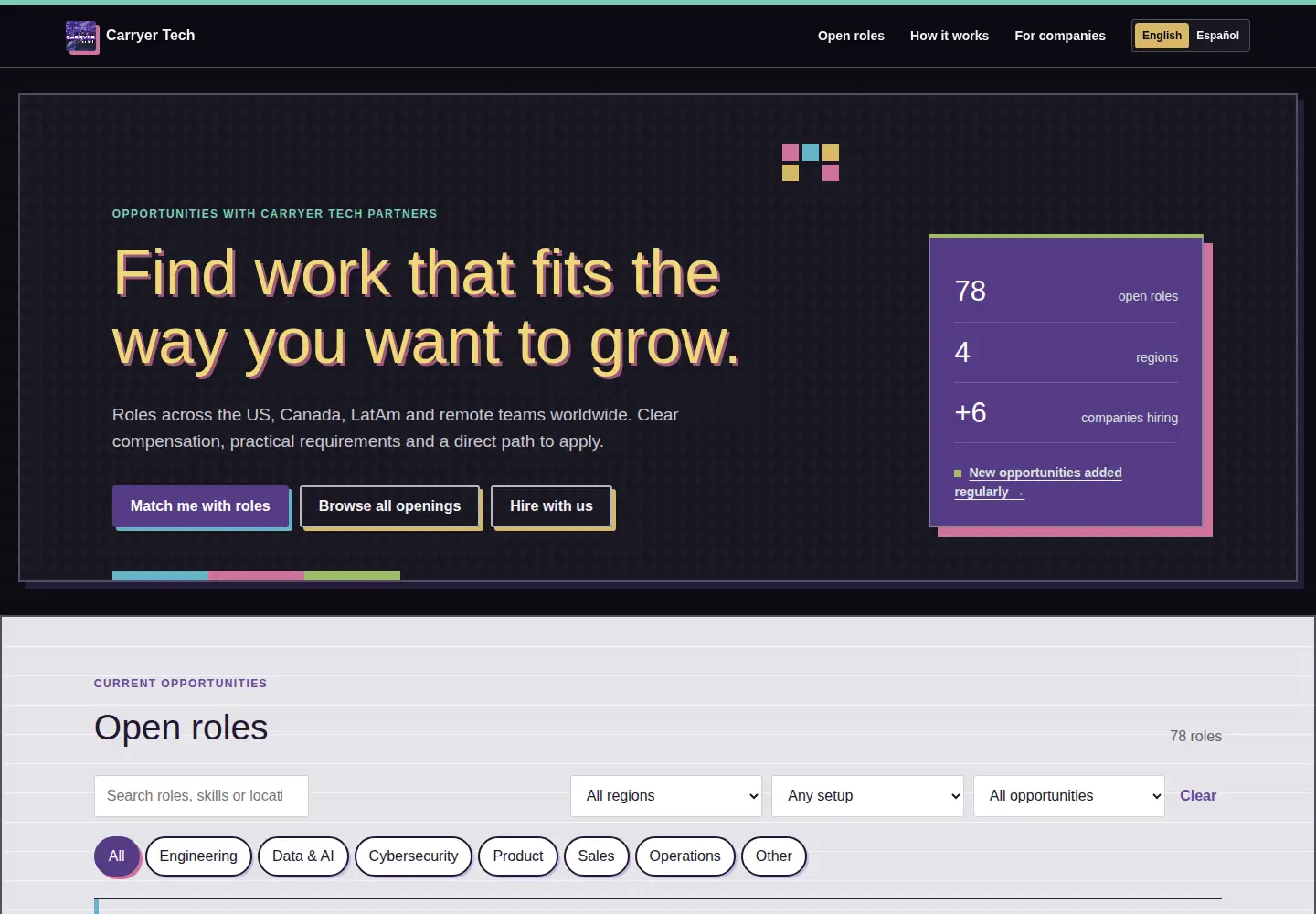Filter roles by Operations

coord(685,856)
